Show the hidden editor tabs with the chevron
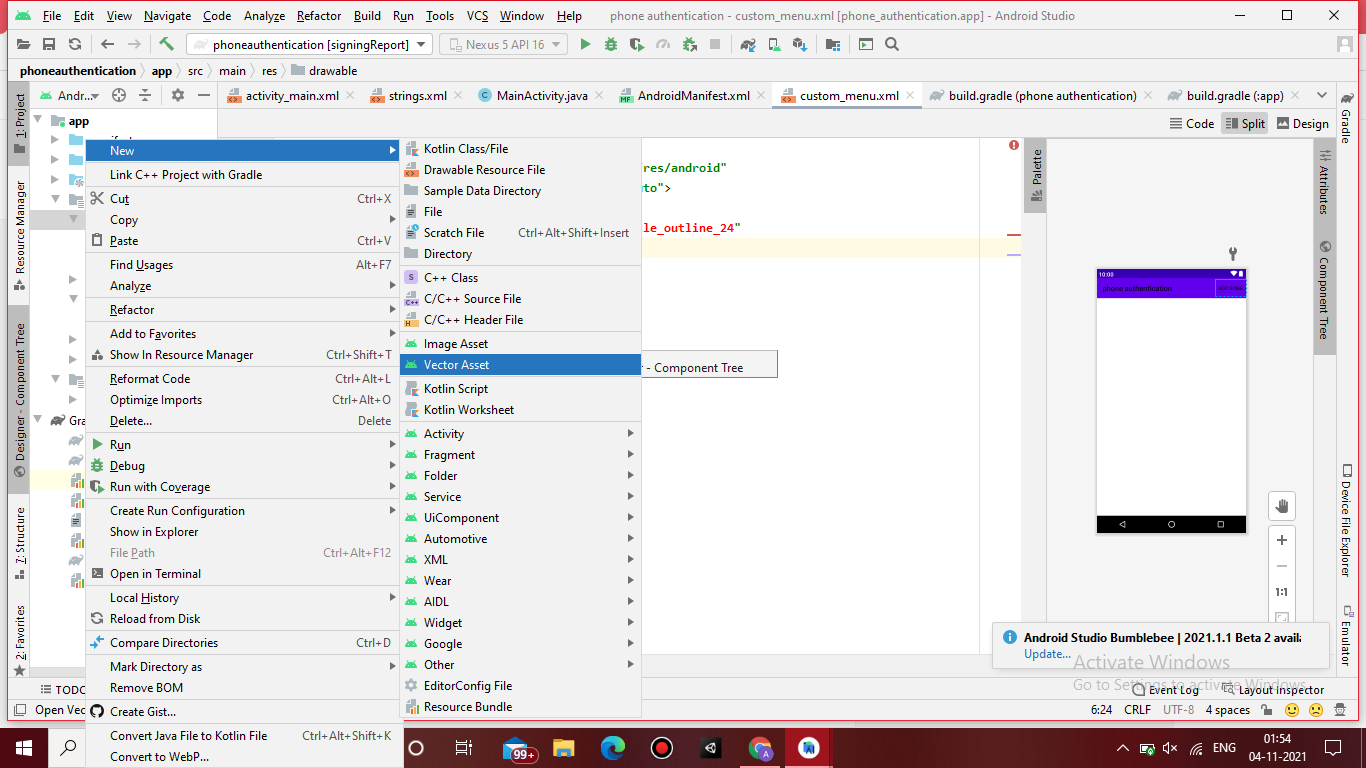Image resolution: width=1366 pixels, height=768 pixels. (1321, 95)
